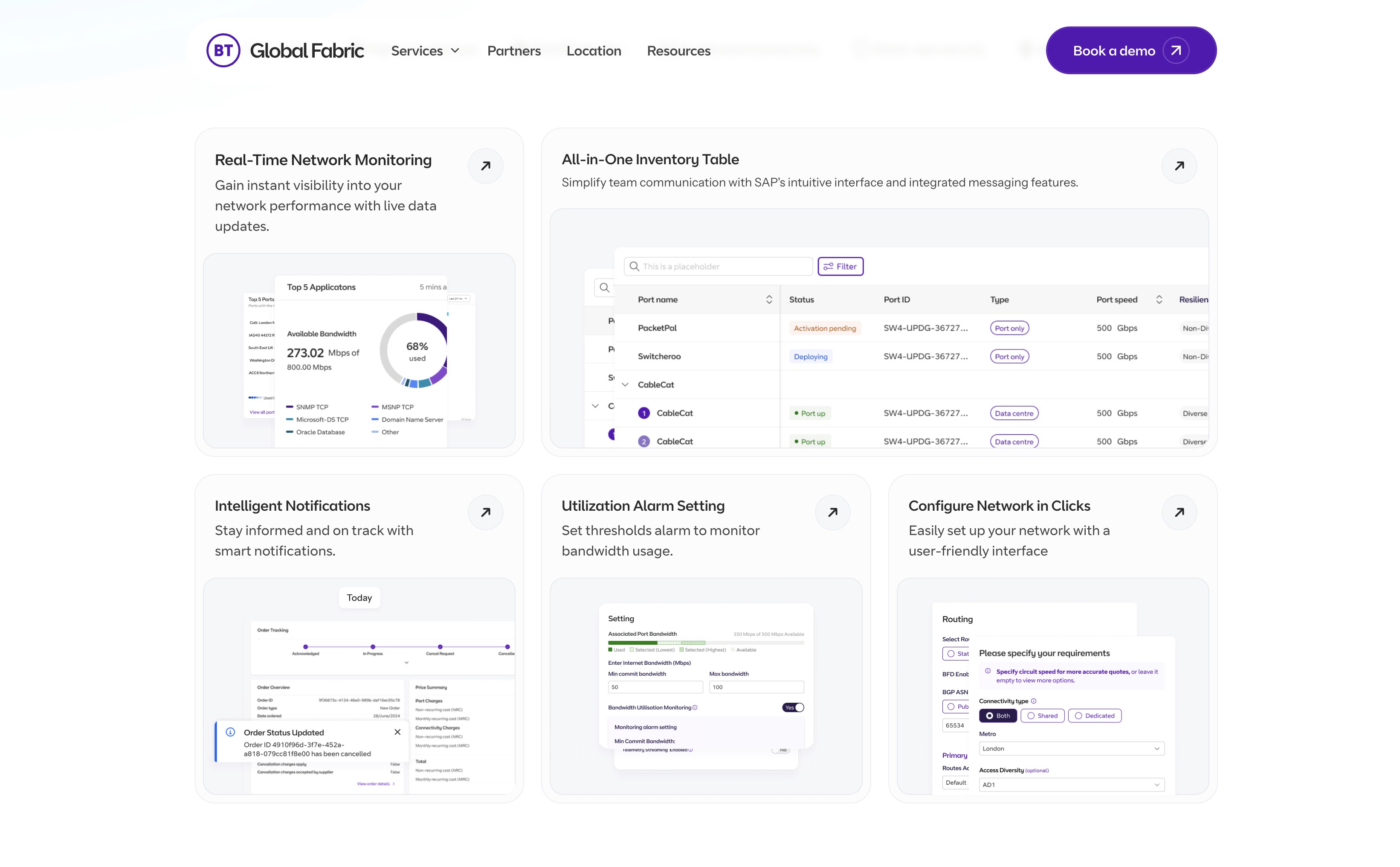The width and height of the screenshot is (1400, 867).
Task: Expand the Services navigation dropdown
Action: coord(425,50)
